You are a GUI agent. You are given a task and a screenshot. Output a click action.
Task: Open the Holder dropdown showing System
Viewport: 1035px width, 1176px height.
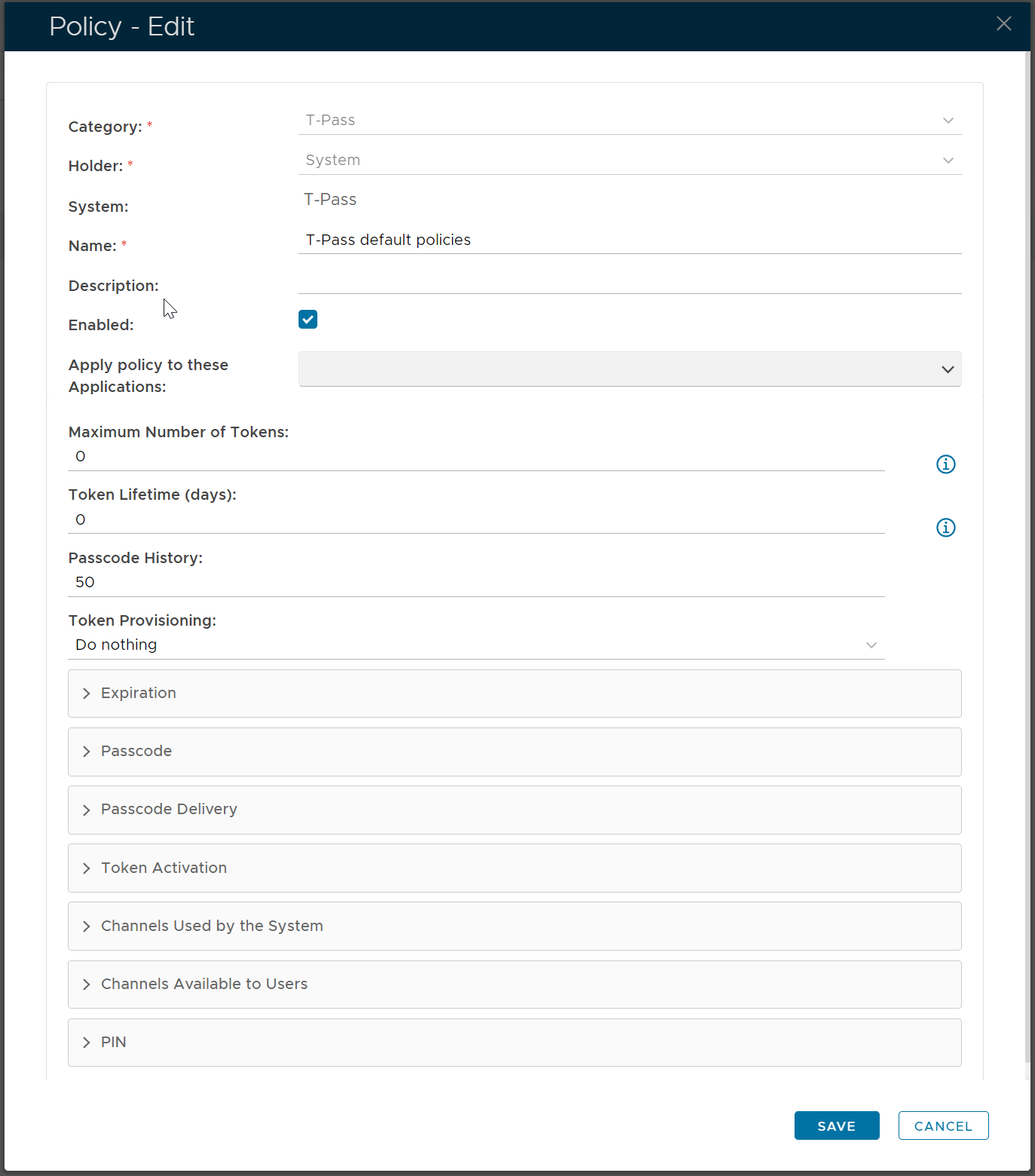coord(629,161)
